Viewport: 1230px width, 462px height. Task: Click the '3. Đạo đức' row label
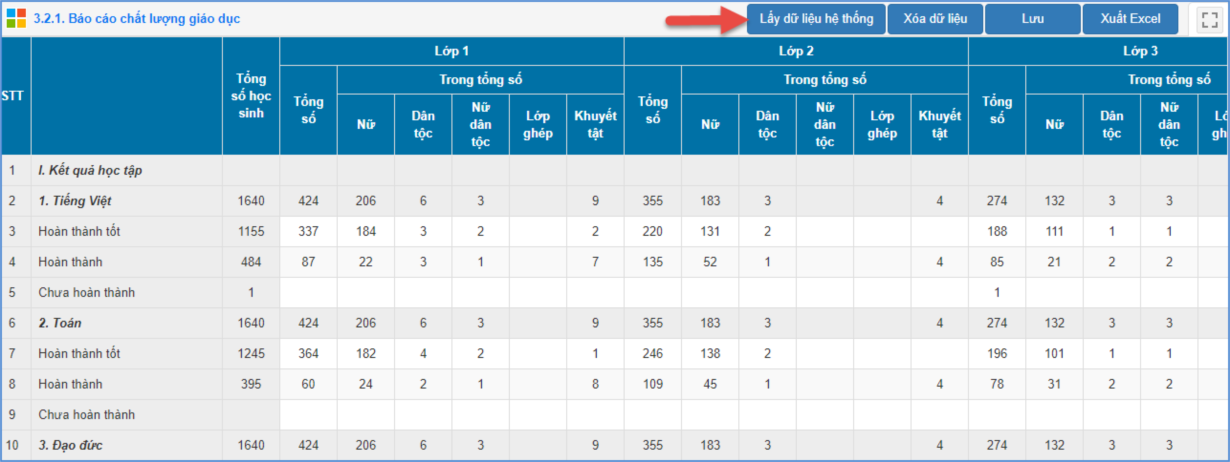70,445
